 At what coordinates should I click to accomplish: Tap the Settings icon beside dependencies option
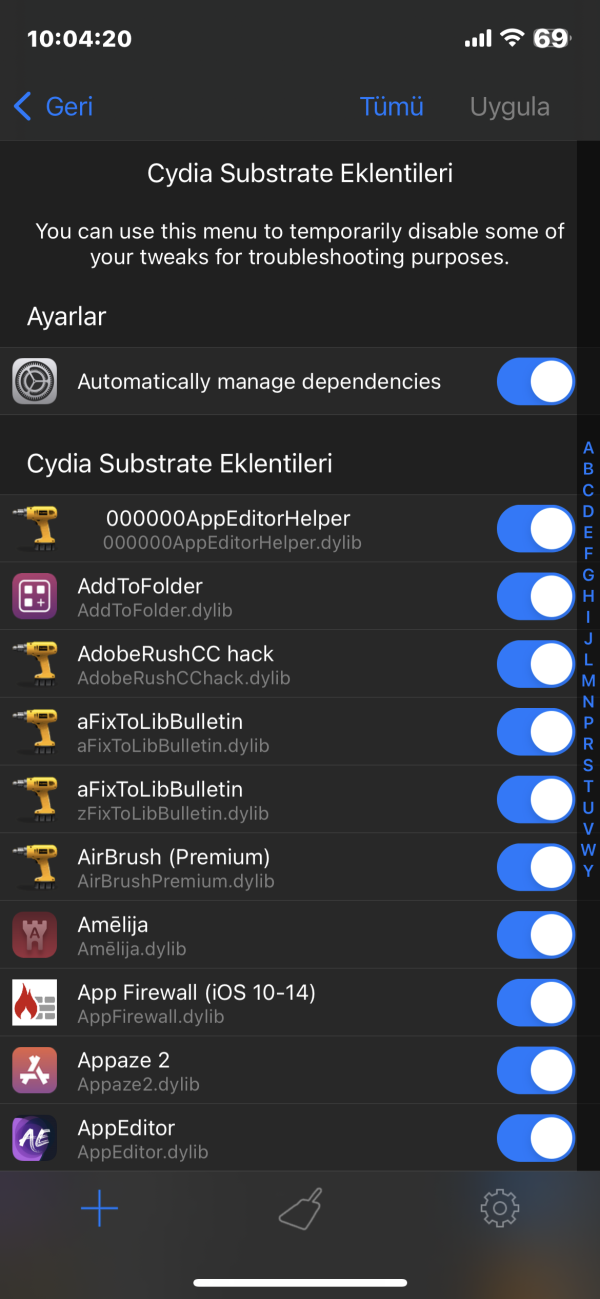tap(34, 381)
